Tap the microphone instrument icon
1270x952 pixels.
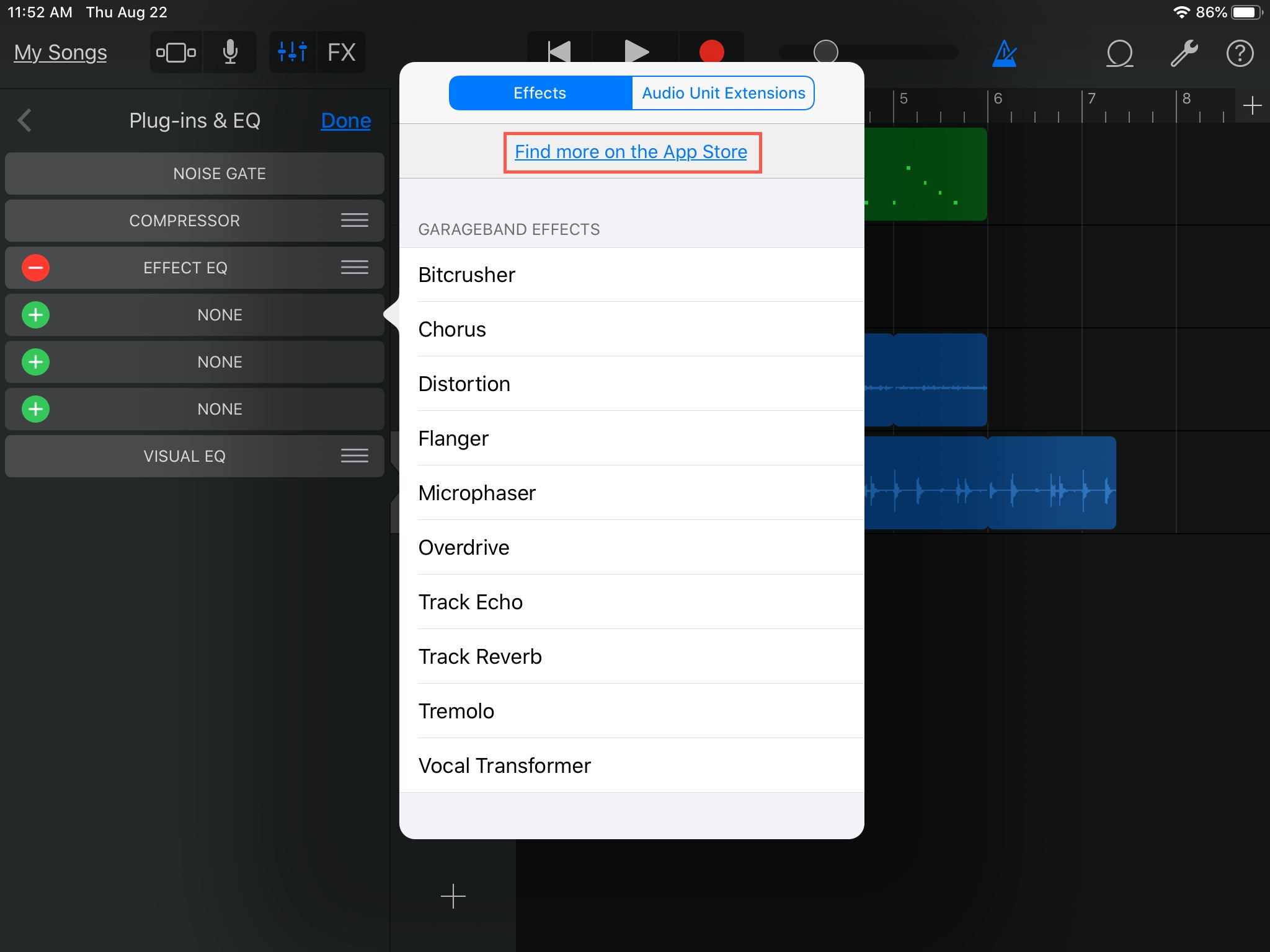point(230,53)
